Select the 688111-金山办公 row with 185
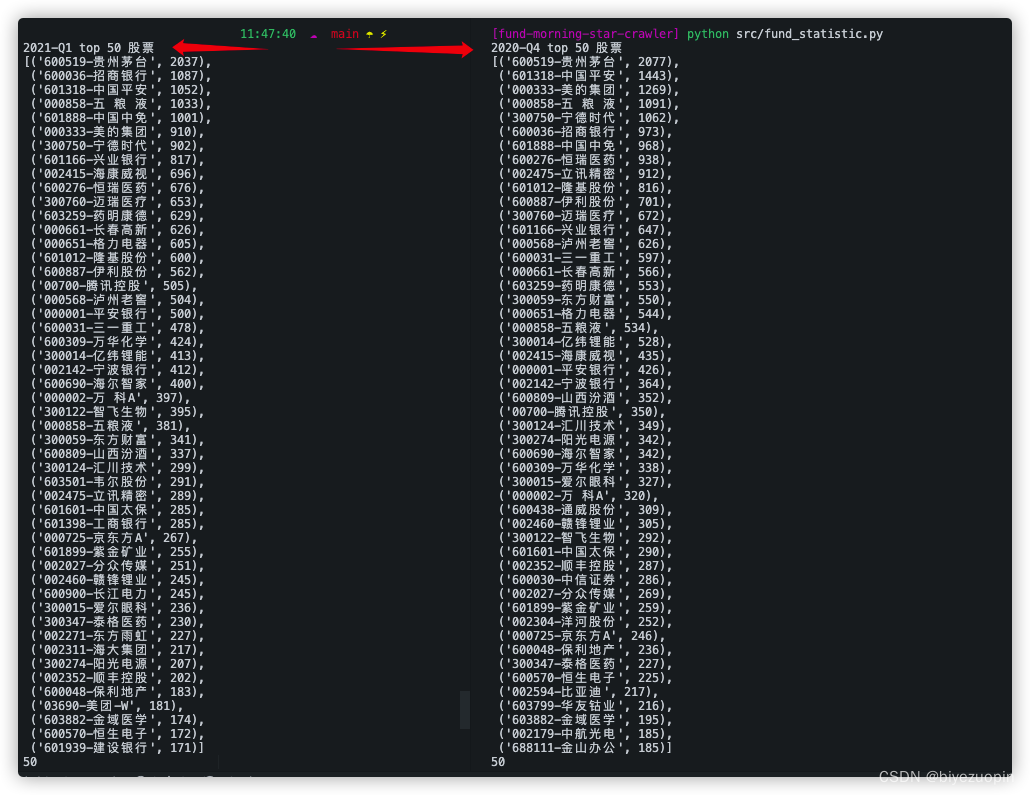This screenshot has width=1030, height=795. (585, 748)
